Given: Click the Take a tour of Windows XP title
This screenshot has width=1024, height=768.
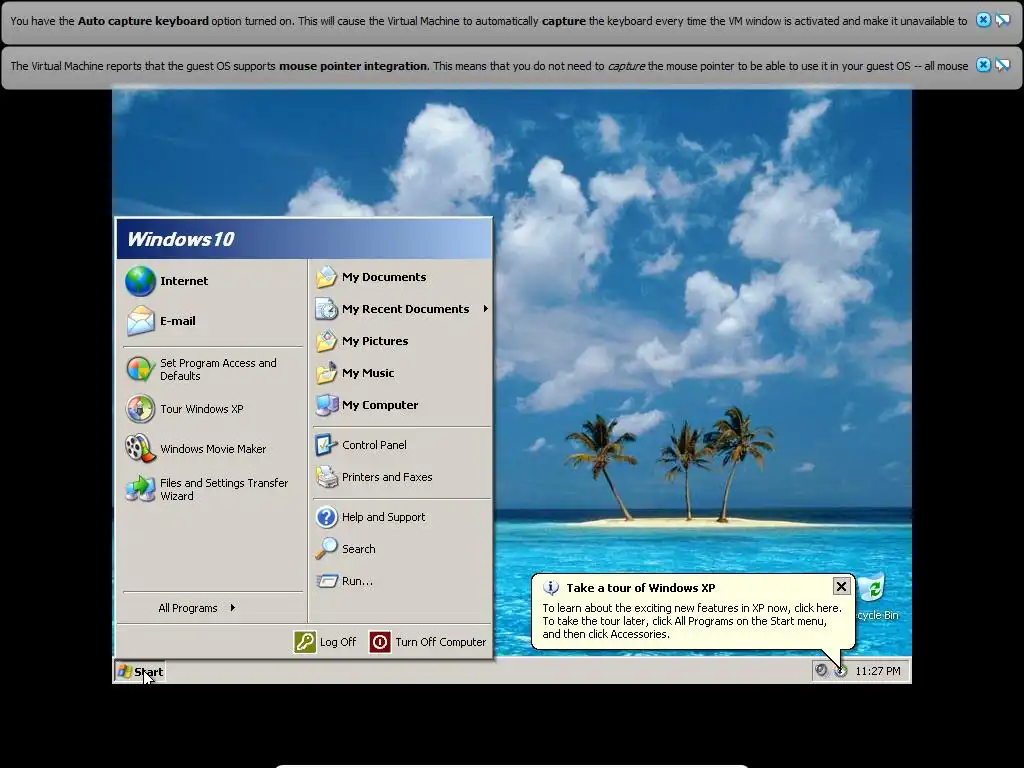Looking at the screenshot, I should (x=641, y=588).
